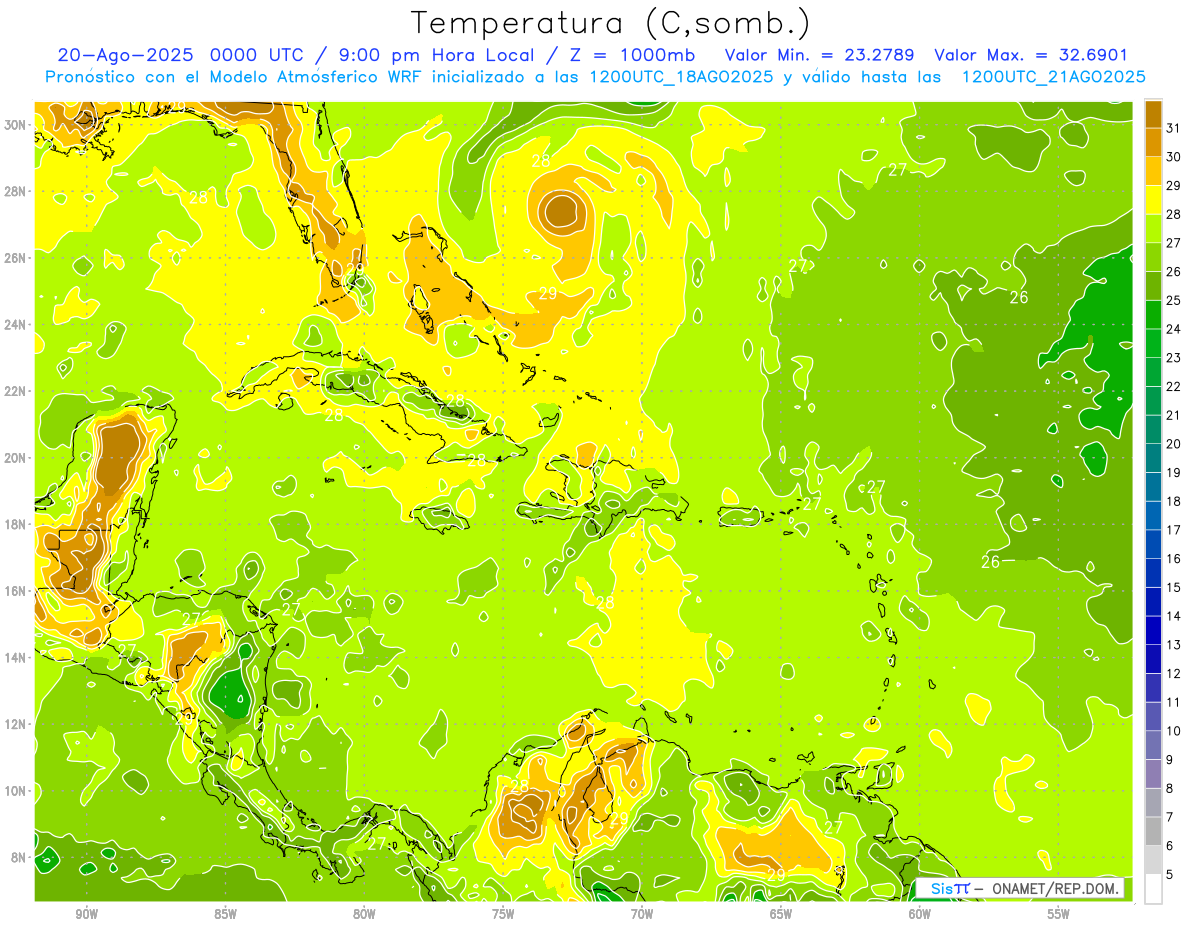Click the legend color band above 31
Image resolution: width=1200 pixels, height=927 pixels.
1153,114
